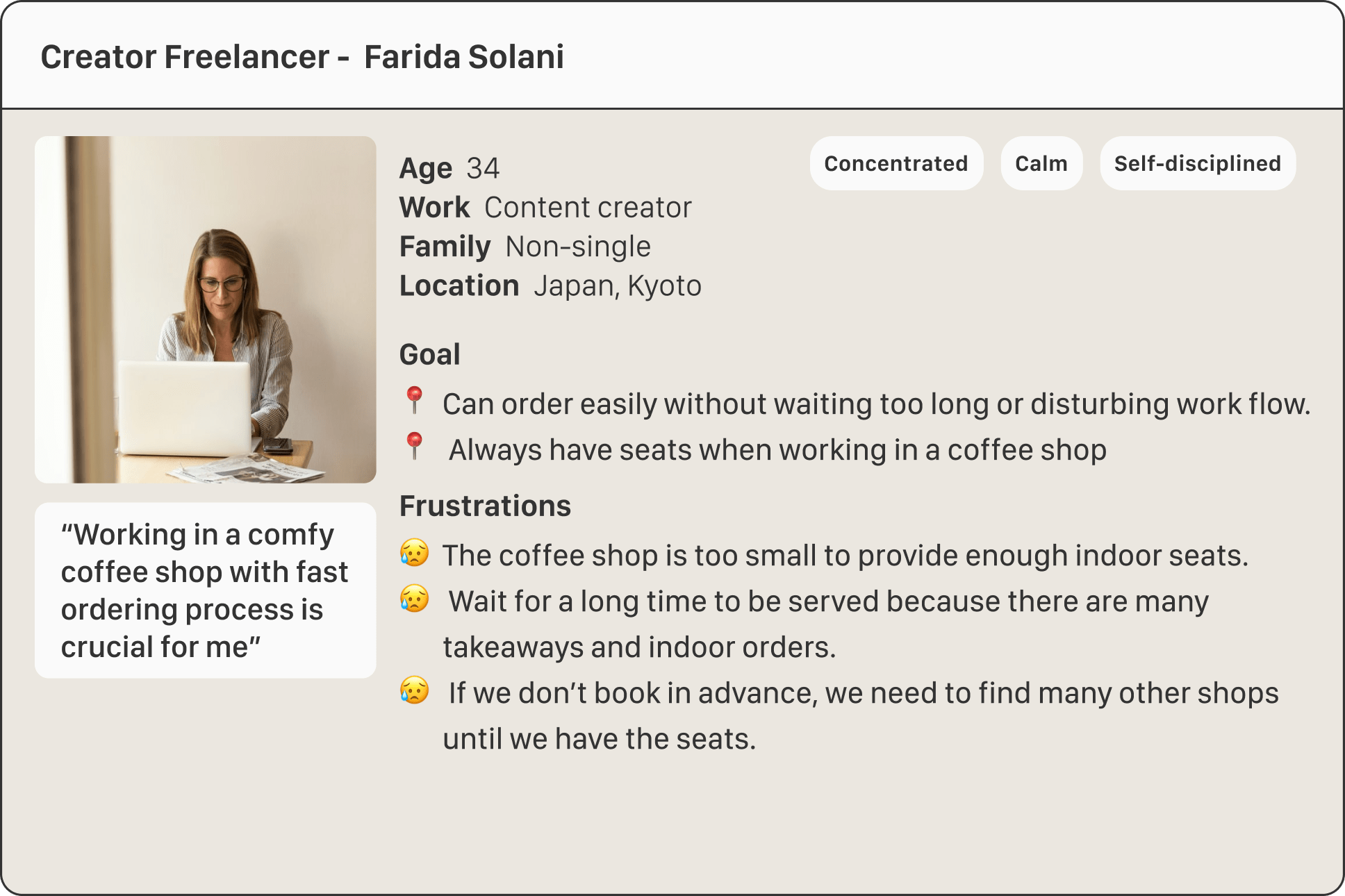Click the Age 34 line
Screen dimensions: 1345x896
point(449,168)
